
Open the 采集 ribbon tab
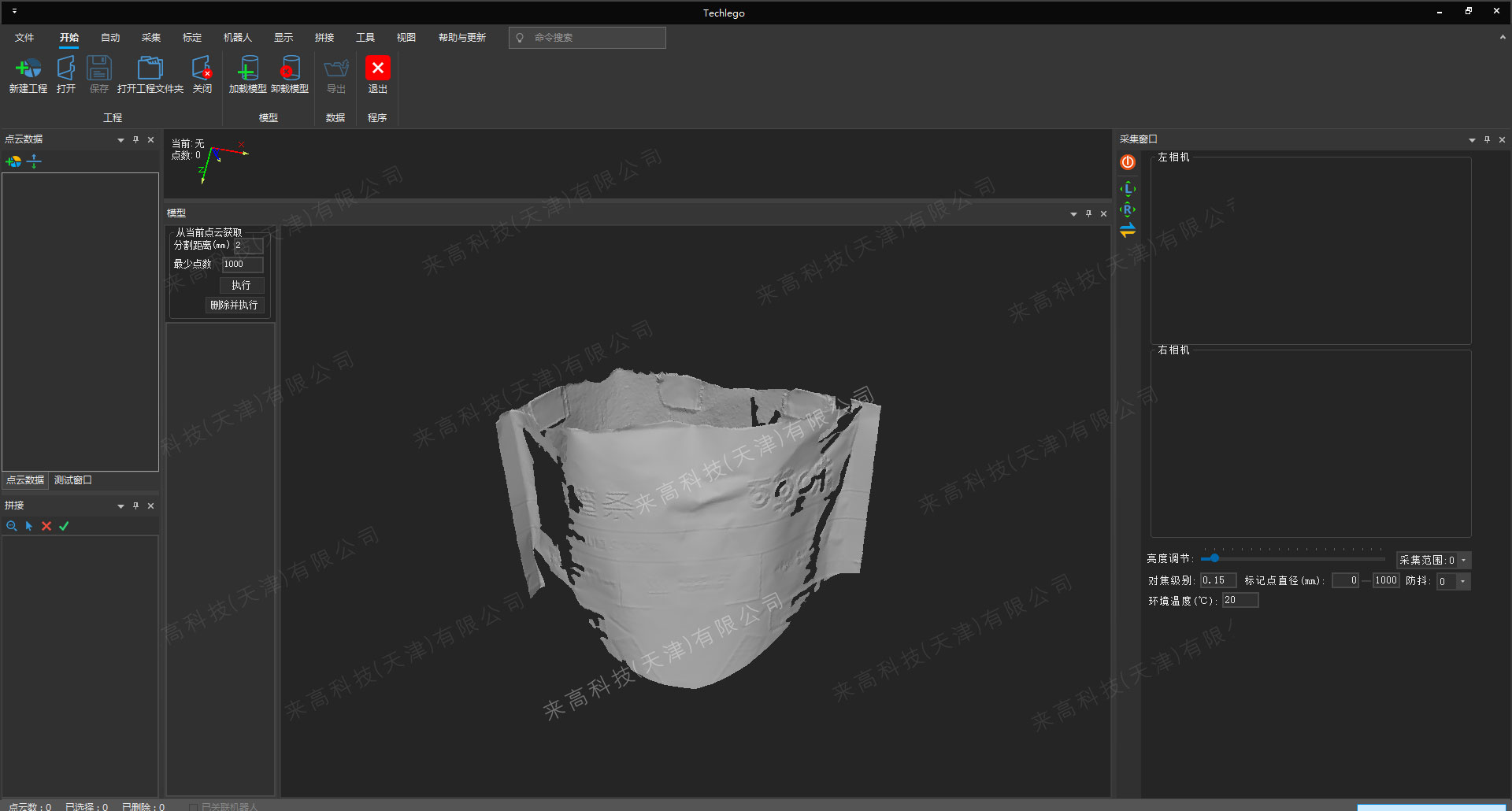pos(150,38)
